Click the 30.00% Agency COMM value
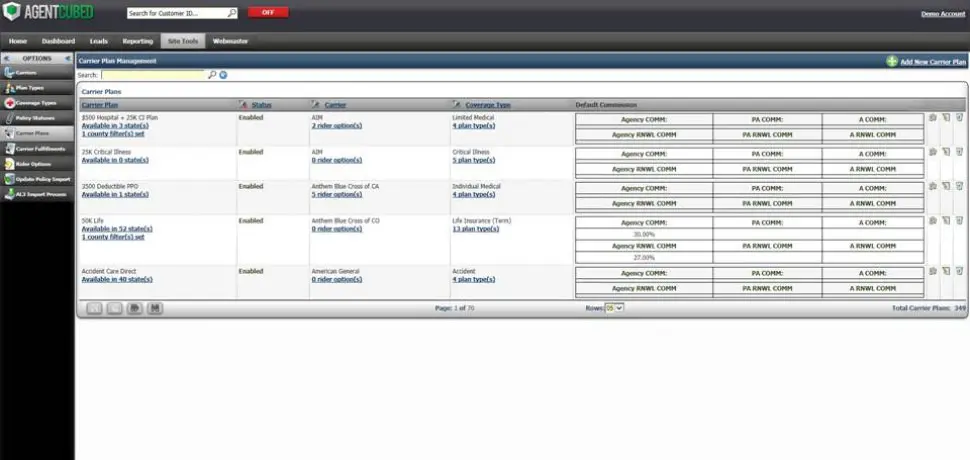970x460 pixels. click(x=644, y=234)
